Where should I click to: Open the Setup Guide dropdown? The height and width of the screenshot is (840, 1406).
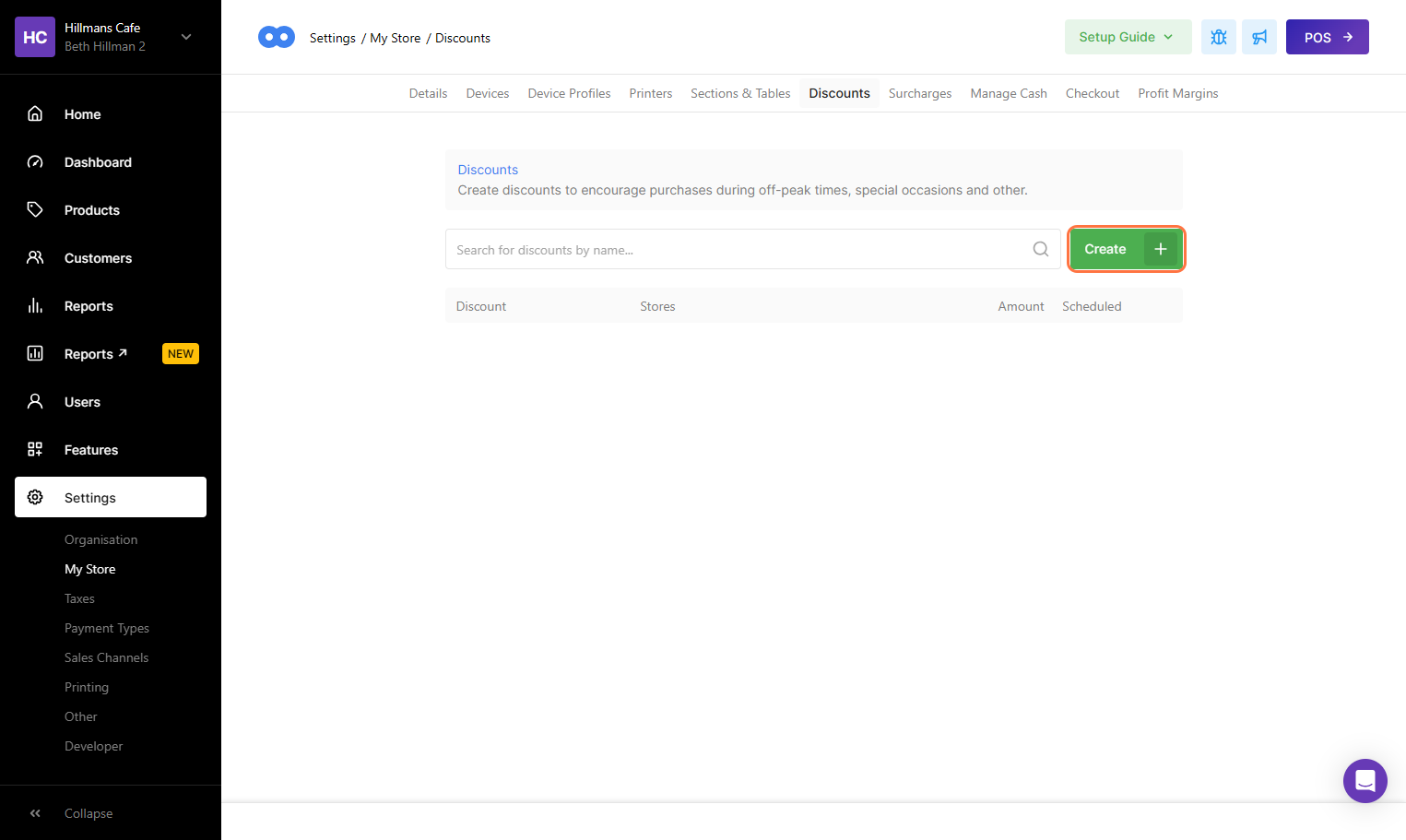coord(1127,37)
